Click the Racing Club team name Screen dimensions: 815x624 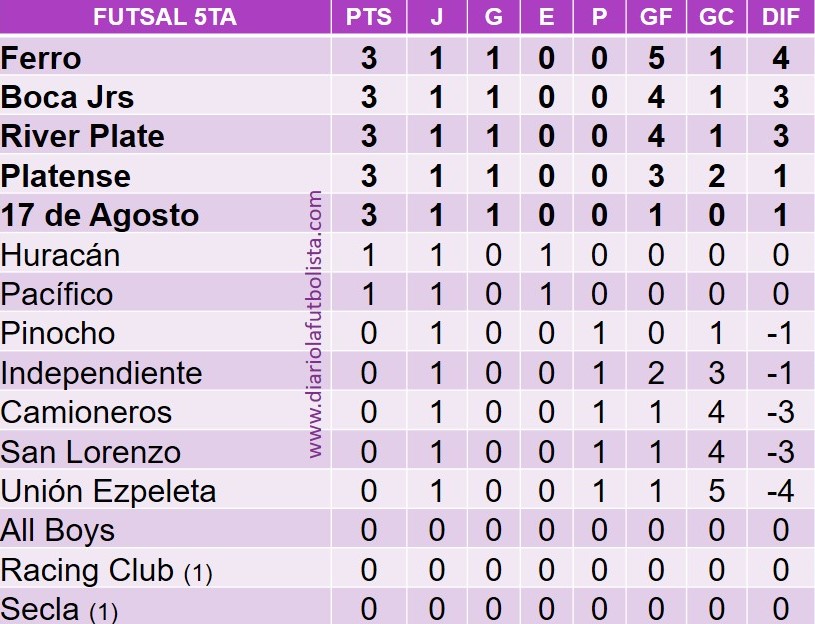pos(88,570)
